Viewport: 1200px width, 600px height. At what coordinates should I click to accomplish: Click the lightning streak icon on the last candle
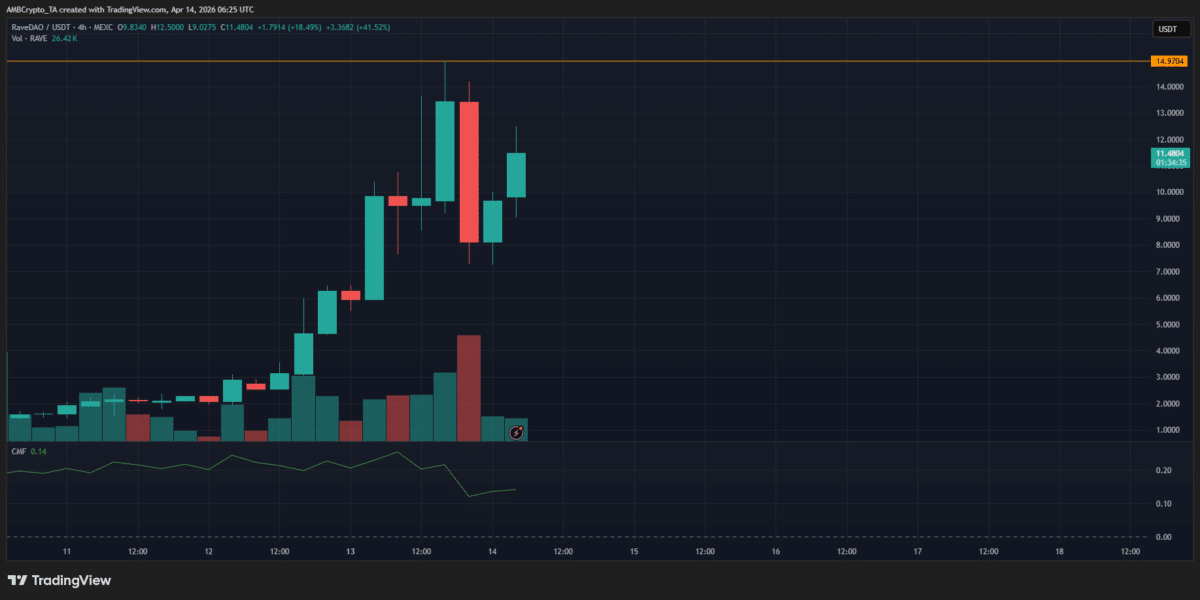[x=516, y=432]
